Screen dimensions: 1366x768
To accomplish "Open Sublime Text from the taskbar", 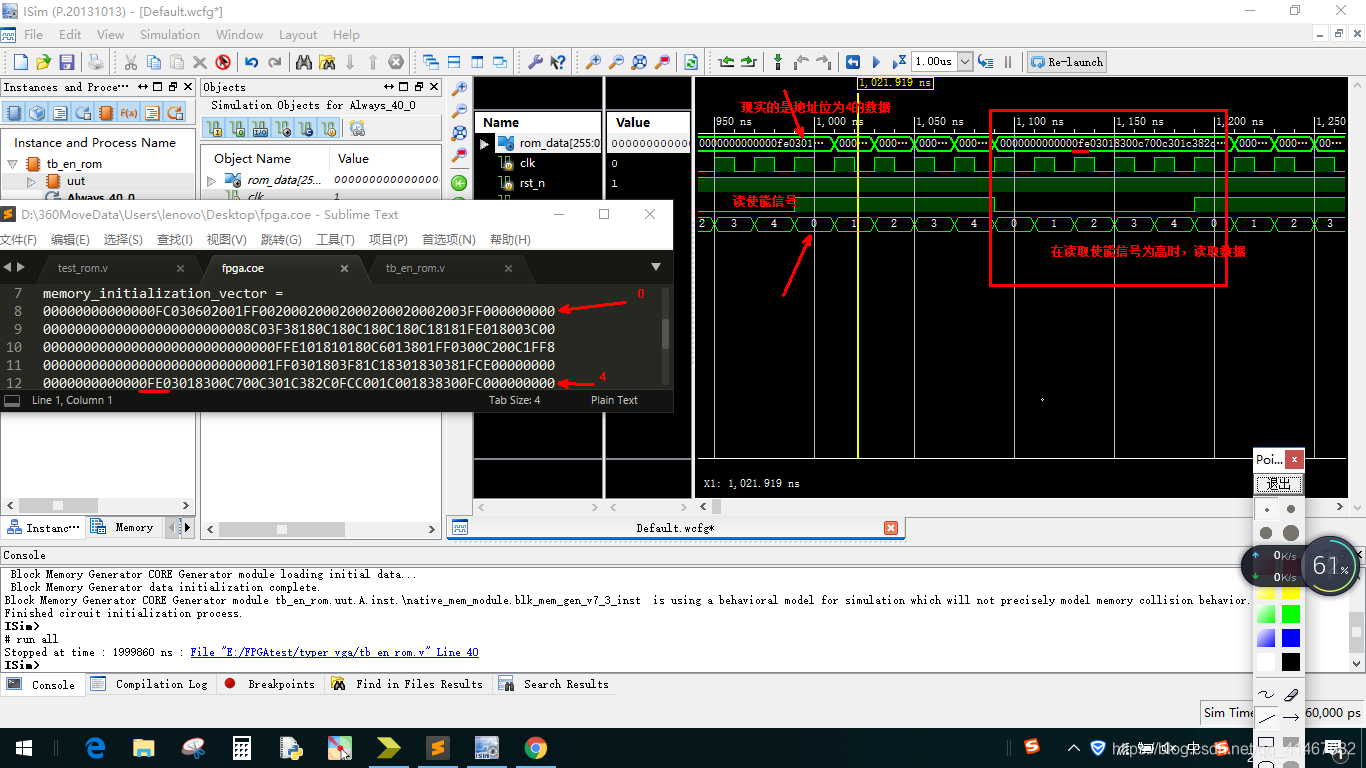I will pyautogui.click(x=437, y=747).
